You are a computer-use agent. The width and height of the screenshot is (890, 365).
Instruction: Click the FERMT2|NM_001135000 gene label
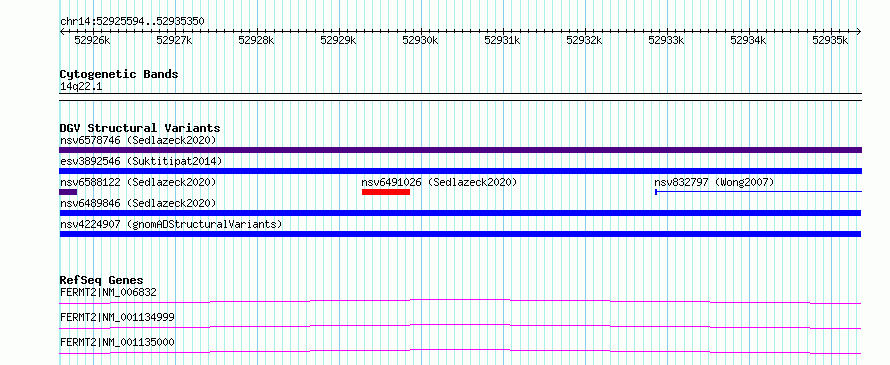(117, 342)
